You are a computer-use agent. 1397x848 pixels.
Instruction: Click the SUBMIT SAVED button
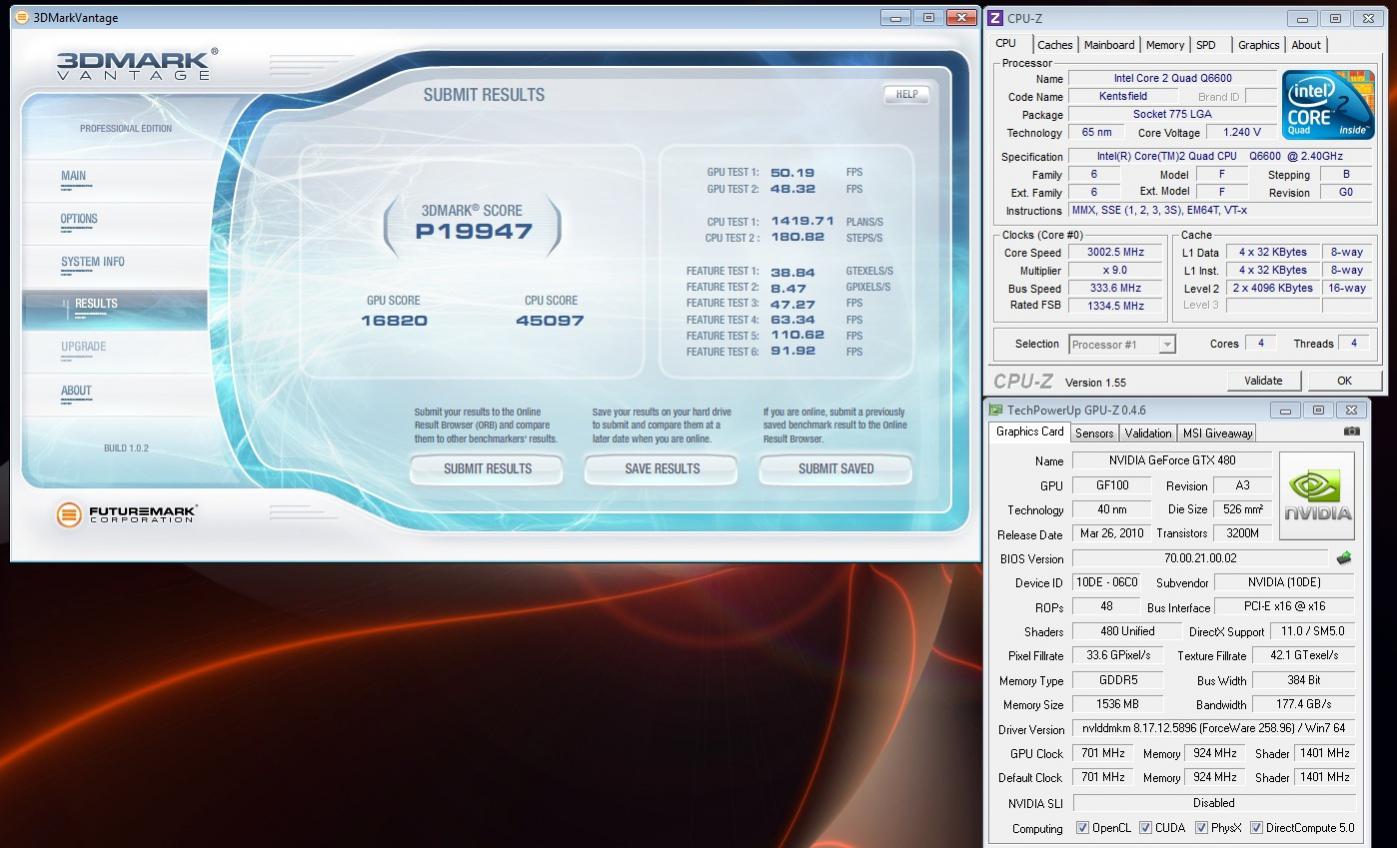pos(835,468)
